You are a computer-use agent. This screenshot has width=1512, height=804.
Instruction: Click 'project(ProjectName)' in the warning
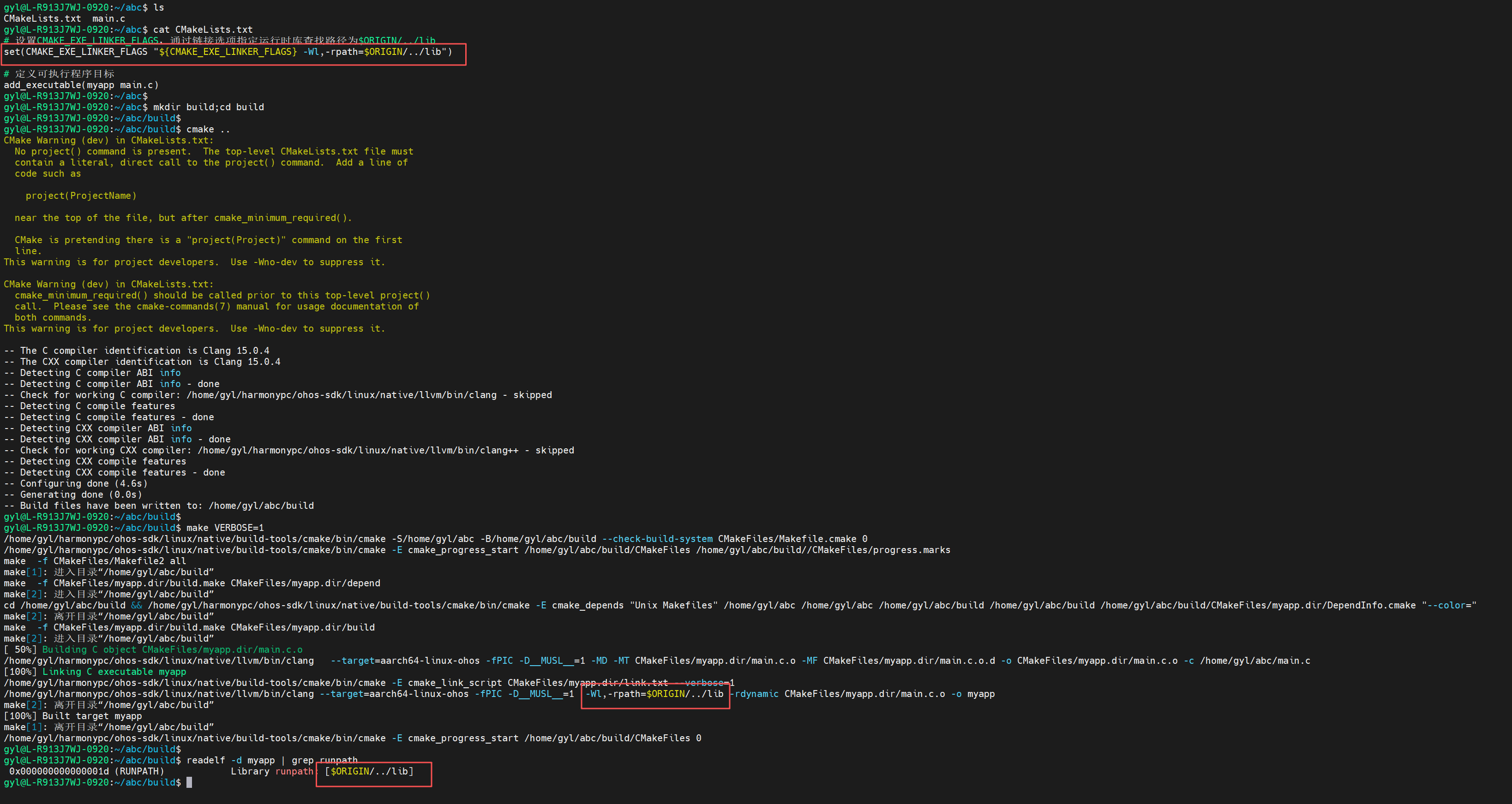coord(81,196)
